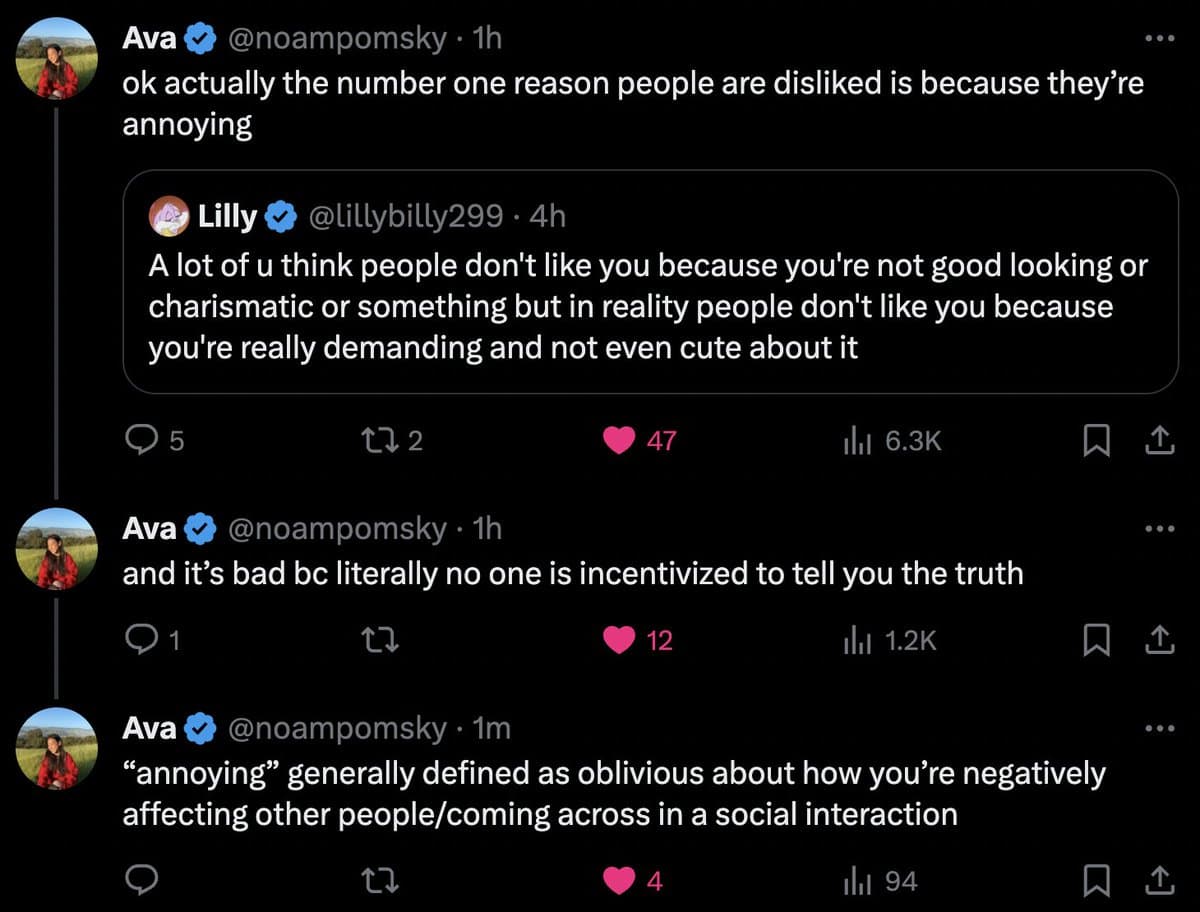1200x912 pixels.
Task: Open the more options menu on the first tweet
Action: [x=1158, y=39]
